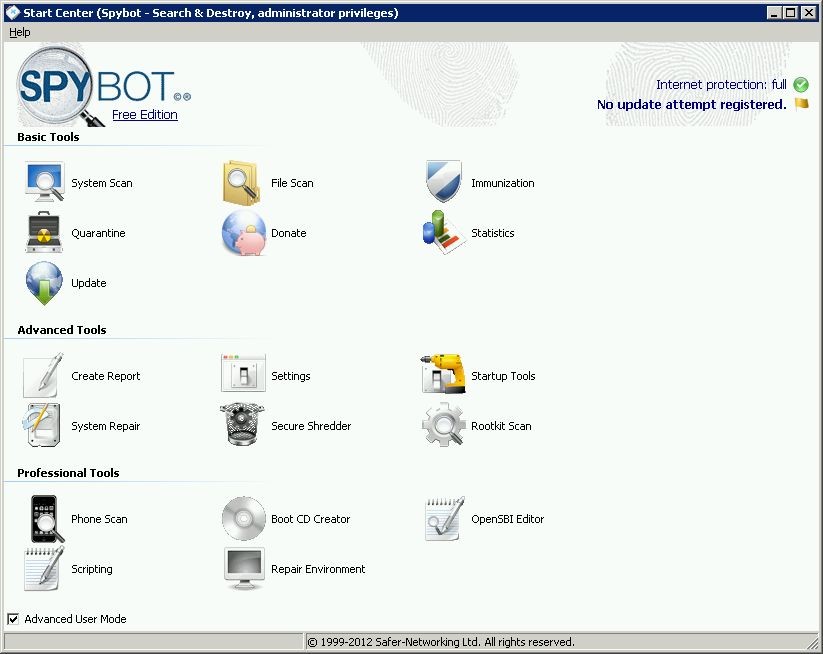The width and height of the screenshot is (823, 654).
Task: Click the Statistics label
Action: (x=493, y=233)
